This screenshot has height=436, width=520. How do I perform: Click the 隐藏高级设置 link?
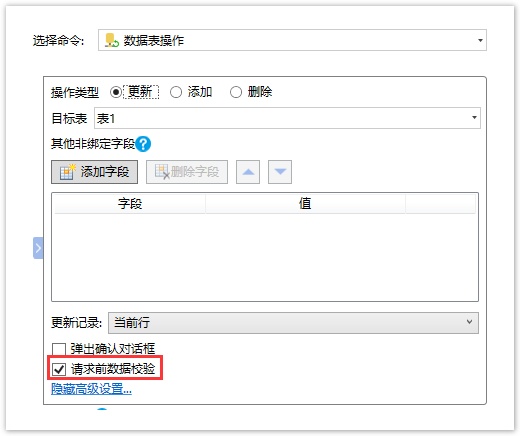pyautogui.click(x=91, y=389)
